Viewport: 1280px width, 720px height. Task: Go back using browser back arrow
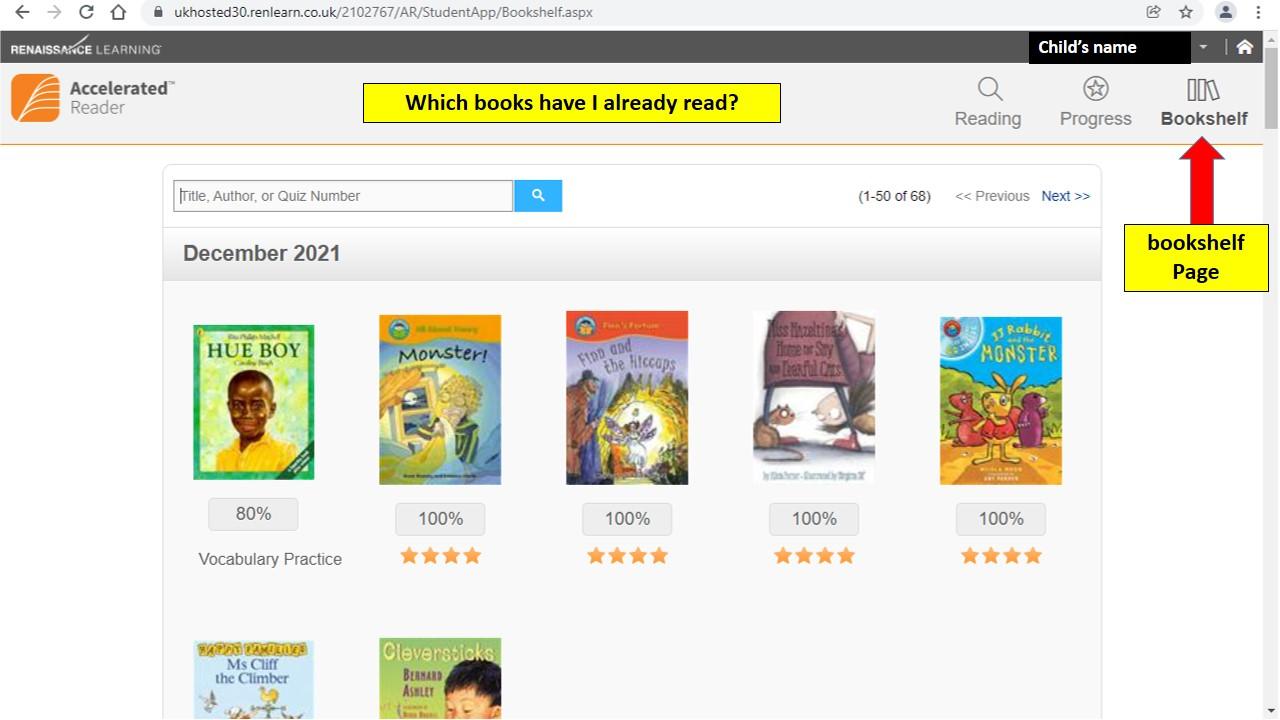click(x=22, y=13)
